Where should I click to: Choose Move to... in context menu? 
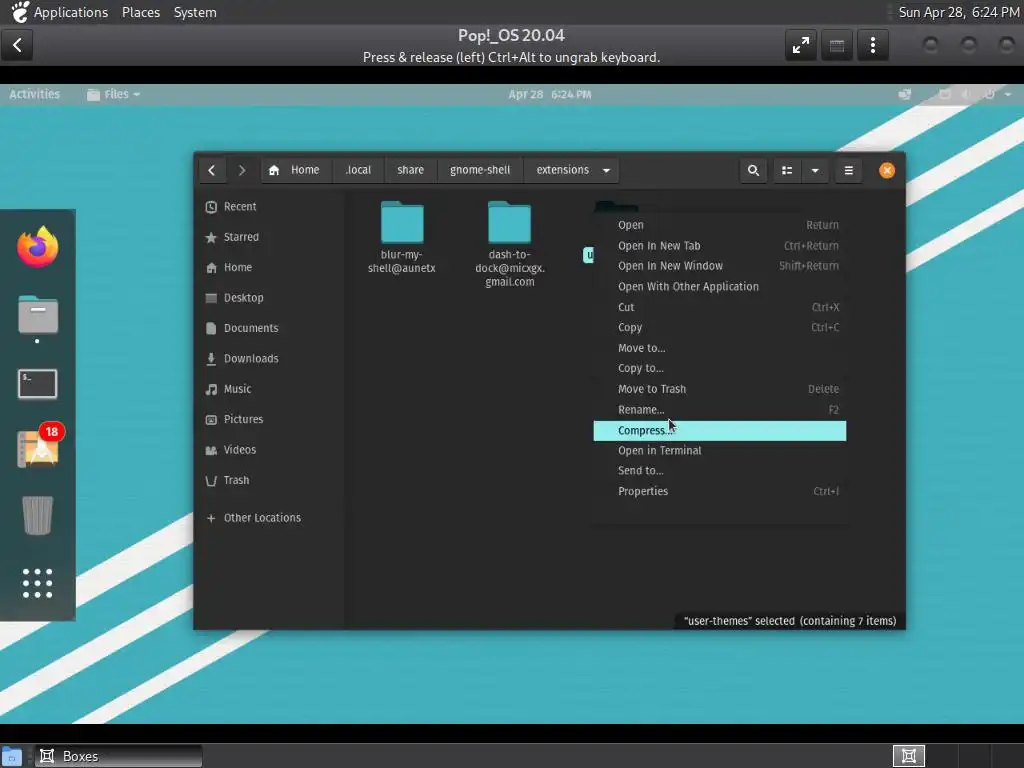[720, 349]
